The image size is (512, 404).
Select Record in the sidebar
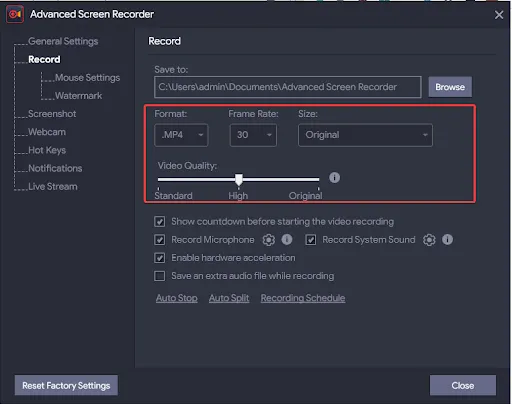coord(44,59)
